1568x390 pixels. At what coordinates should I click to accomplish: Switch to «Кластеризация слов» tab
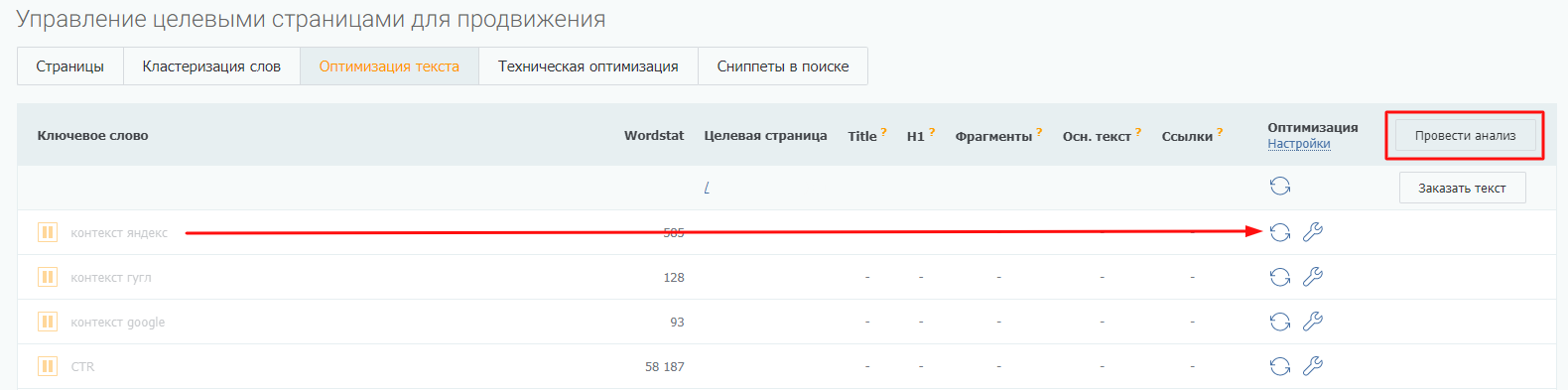pos(211,66)
